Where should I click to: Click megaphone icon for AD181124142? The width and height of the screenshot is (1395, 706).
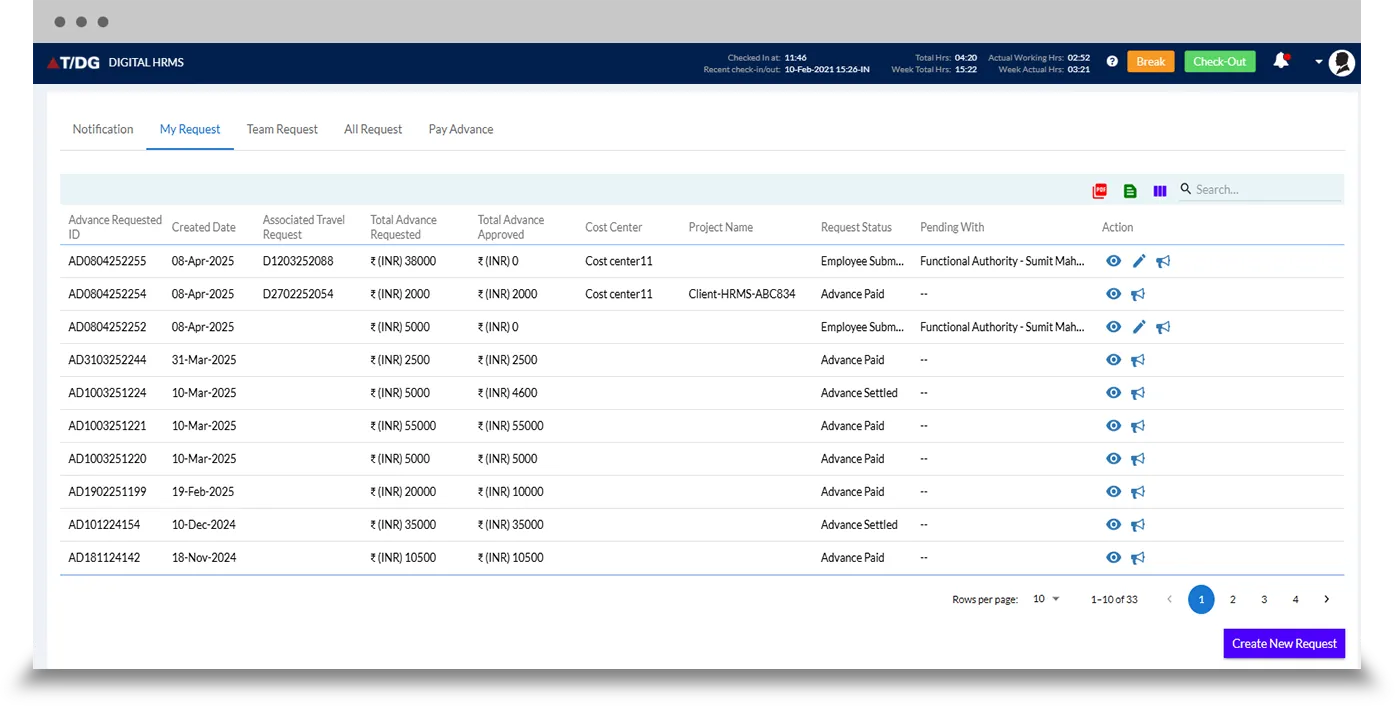[1138, 558]
